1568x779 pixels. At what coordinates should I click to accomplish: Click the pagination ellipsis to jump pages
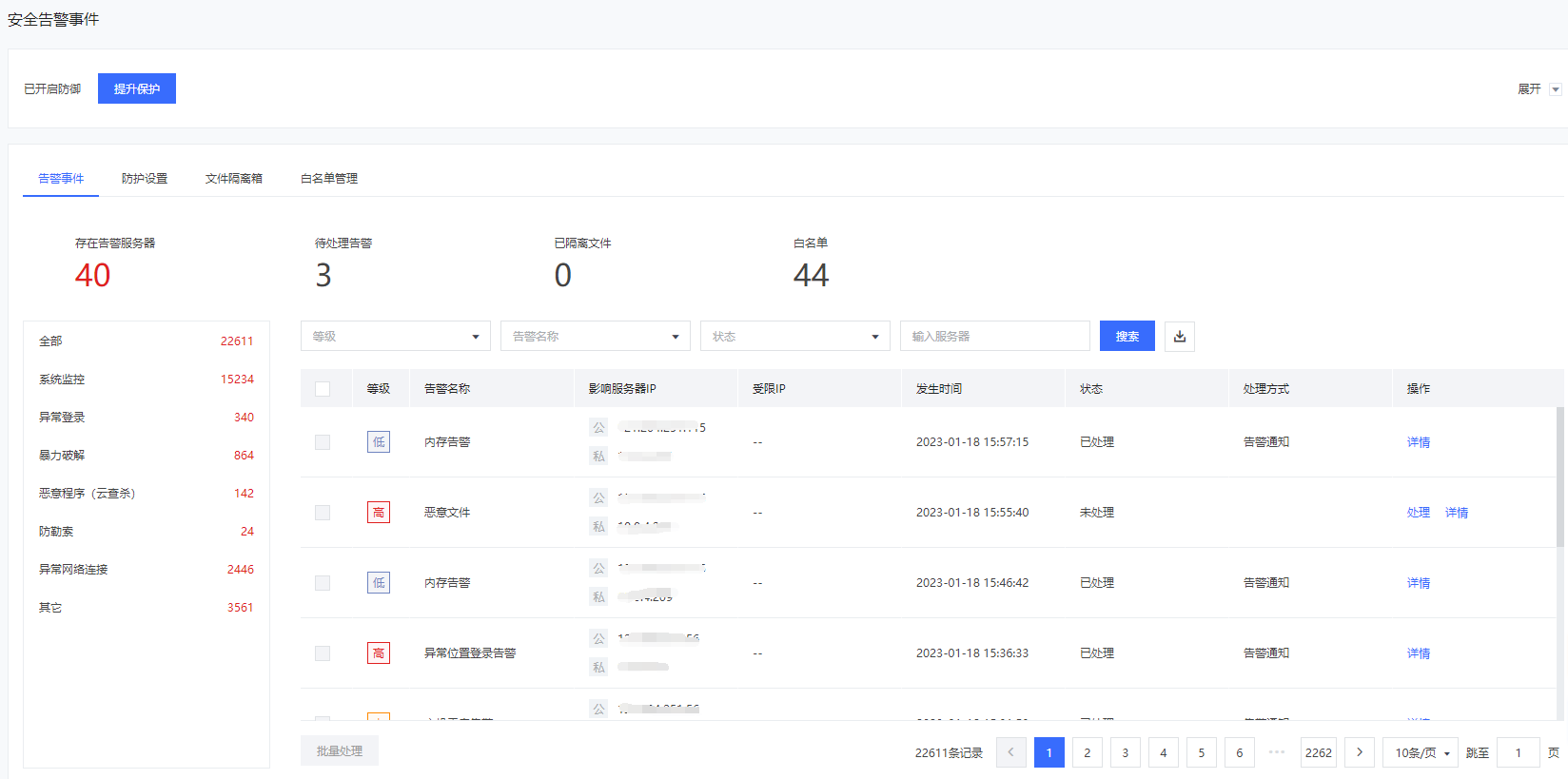1277,752
